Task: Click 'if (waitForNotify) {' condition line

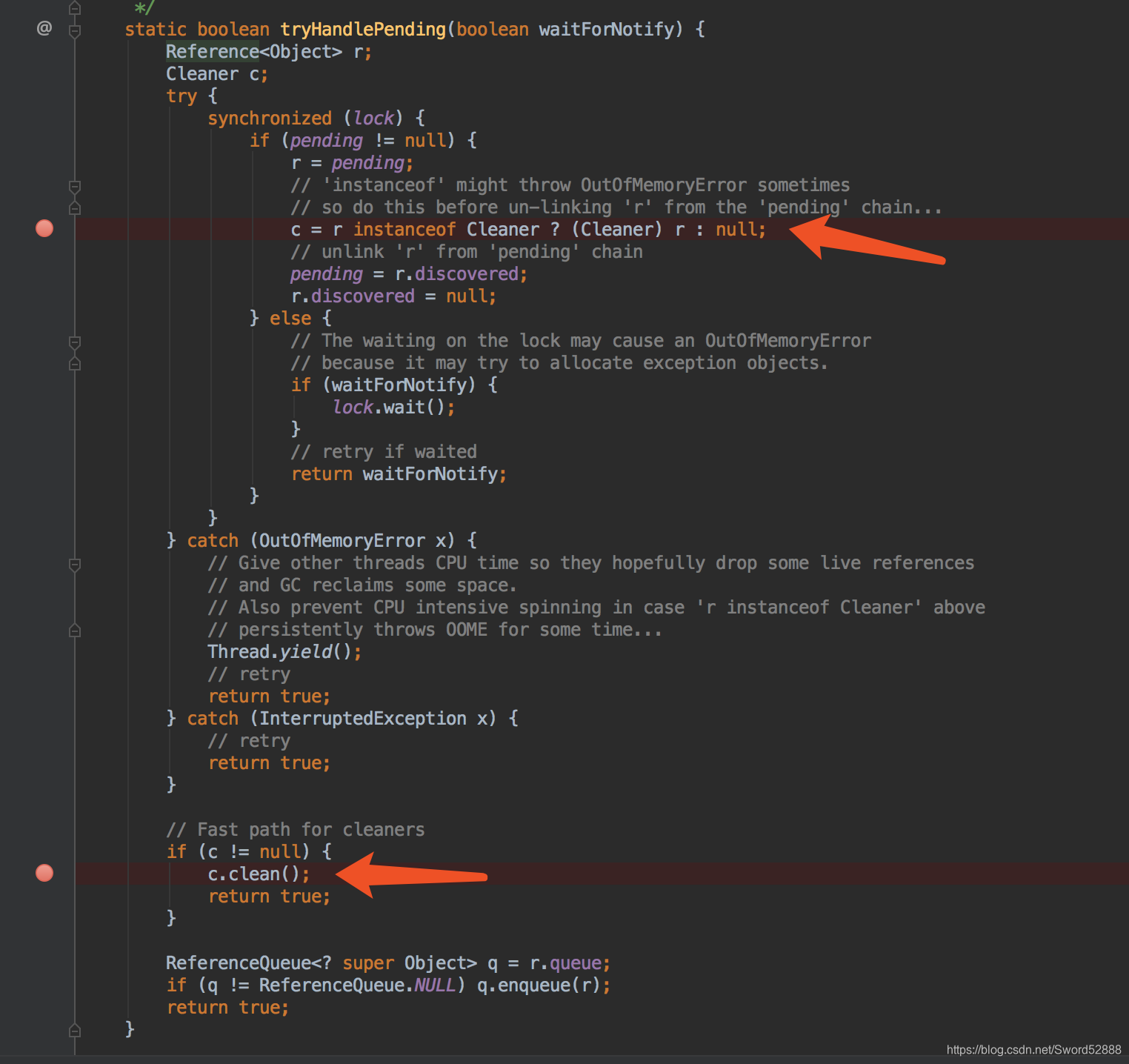Action: 394,385
